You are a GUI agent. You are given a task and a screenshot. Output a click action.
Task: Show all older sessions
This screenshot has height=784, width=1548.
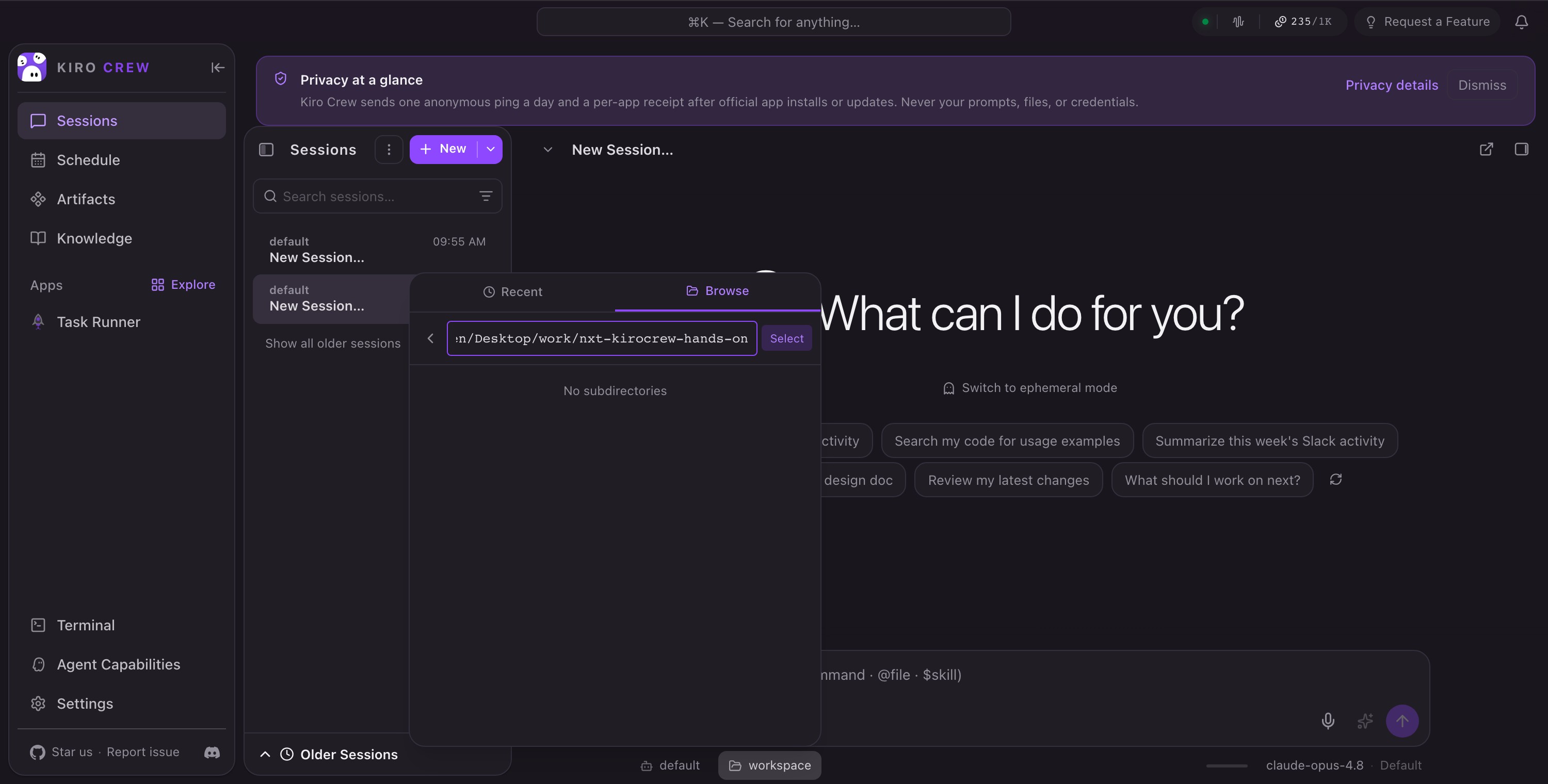click(x=332, y=344)
